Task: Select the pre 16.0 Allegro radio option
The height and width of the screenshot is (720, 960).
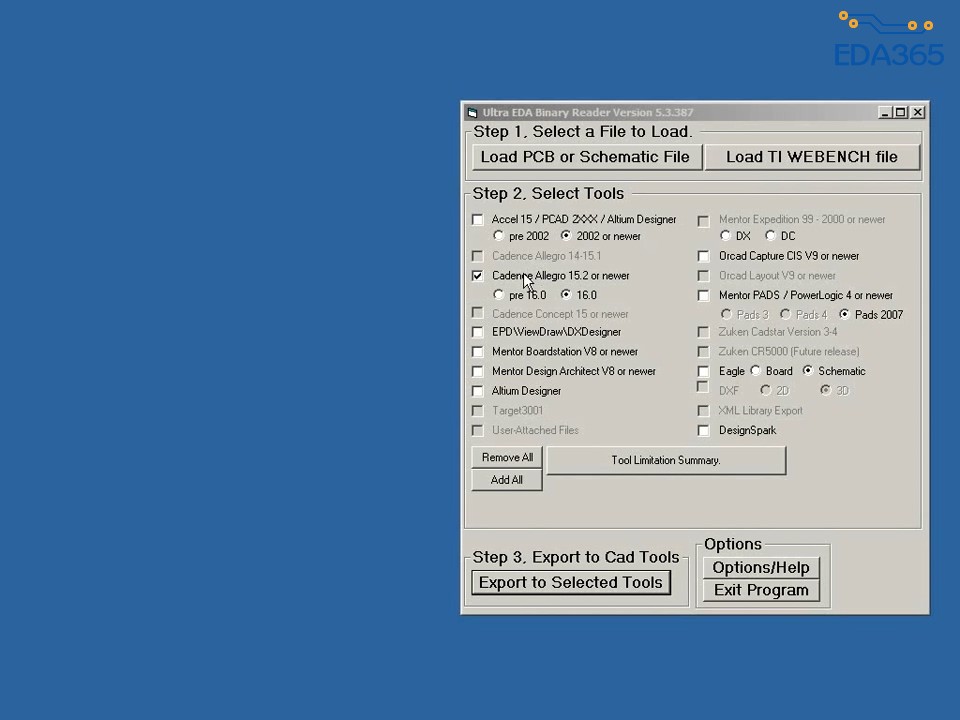Action: click(498, 294)
